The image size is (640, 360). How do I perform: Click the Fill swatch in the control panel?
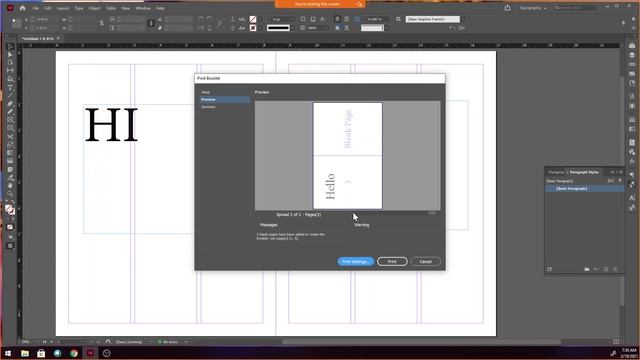[253, 19]
